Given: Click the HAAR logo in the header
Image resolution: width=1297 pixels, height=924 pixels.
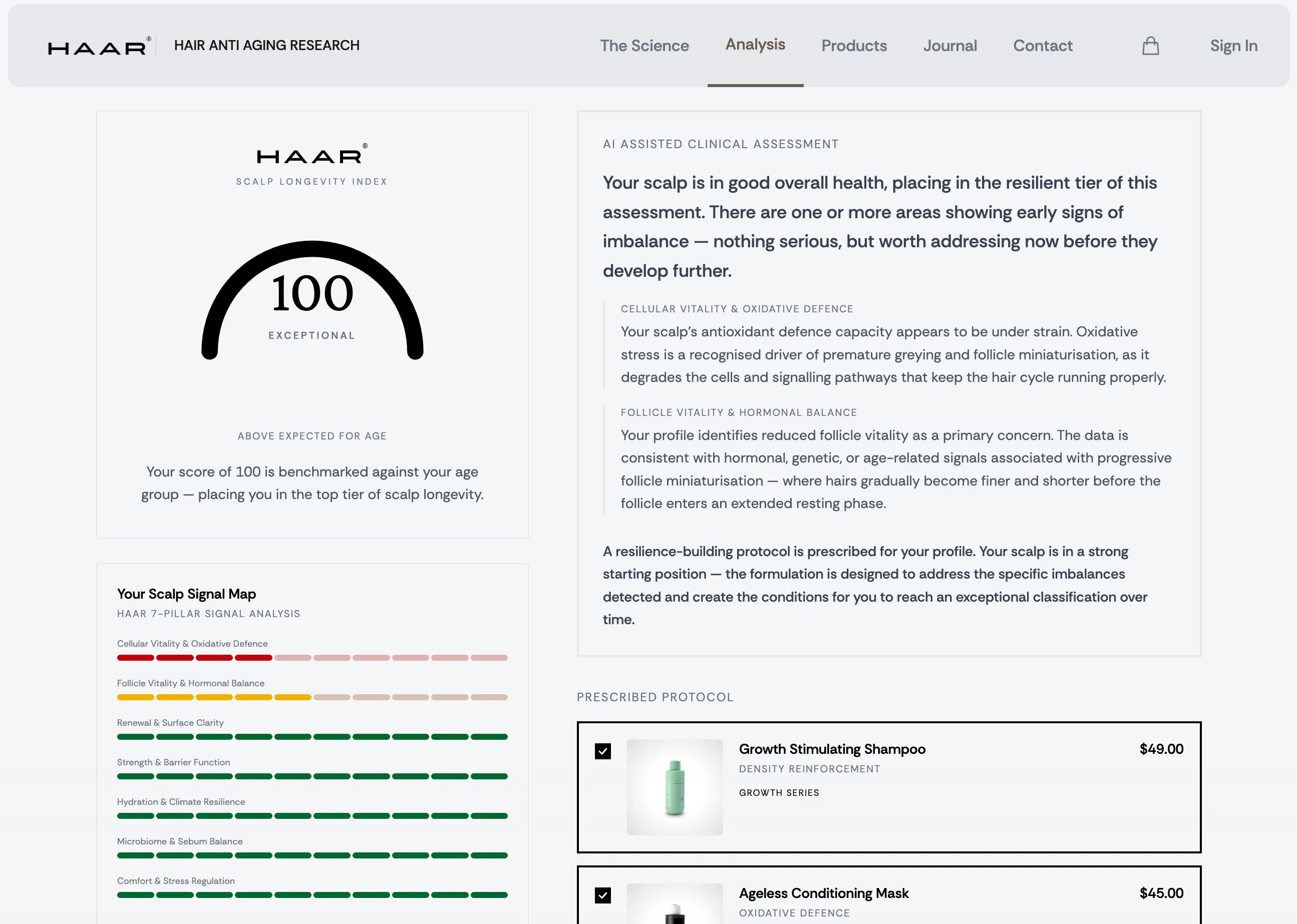Looking at the screenshot, I should click(x=99, y=46).
